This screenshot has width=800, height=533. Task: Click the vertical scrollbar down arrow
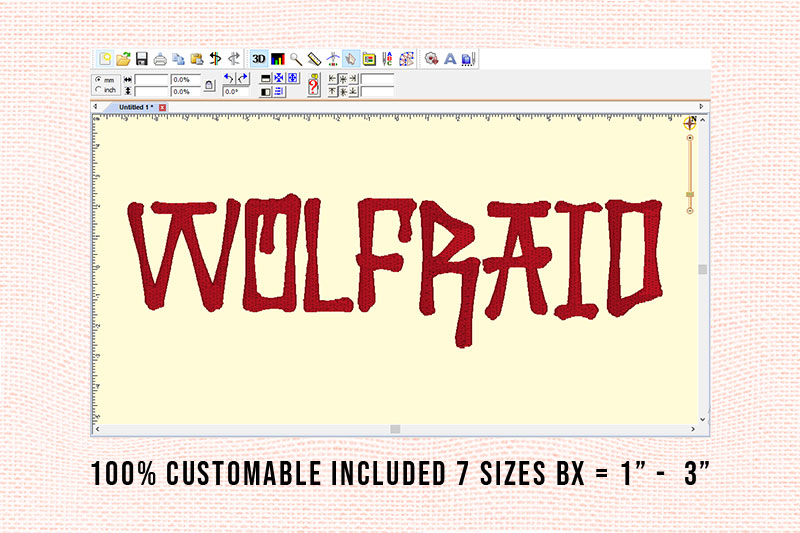point(703,419)
